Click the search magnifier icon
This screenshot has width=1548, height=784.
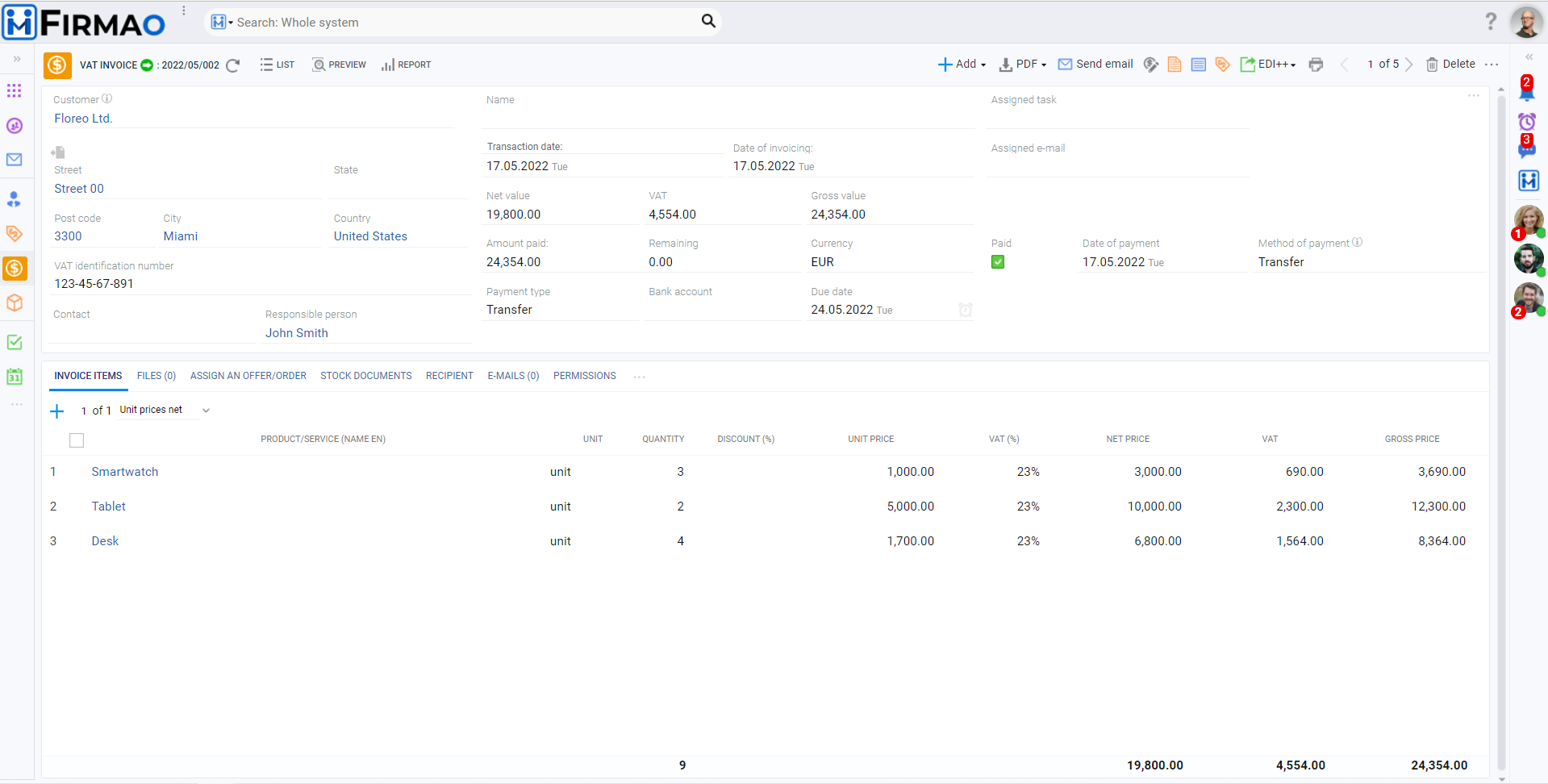(708, 21)
